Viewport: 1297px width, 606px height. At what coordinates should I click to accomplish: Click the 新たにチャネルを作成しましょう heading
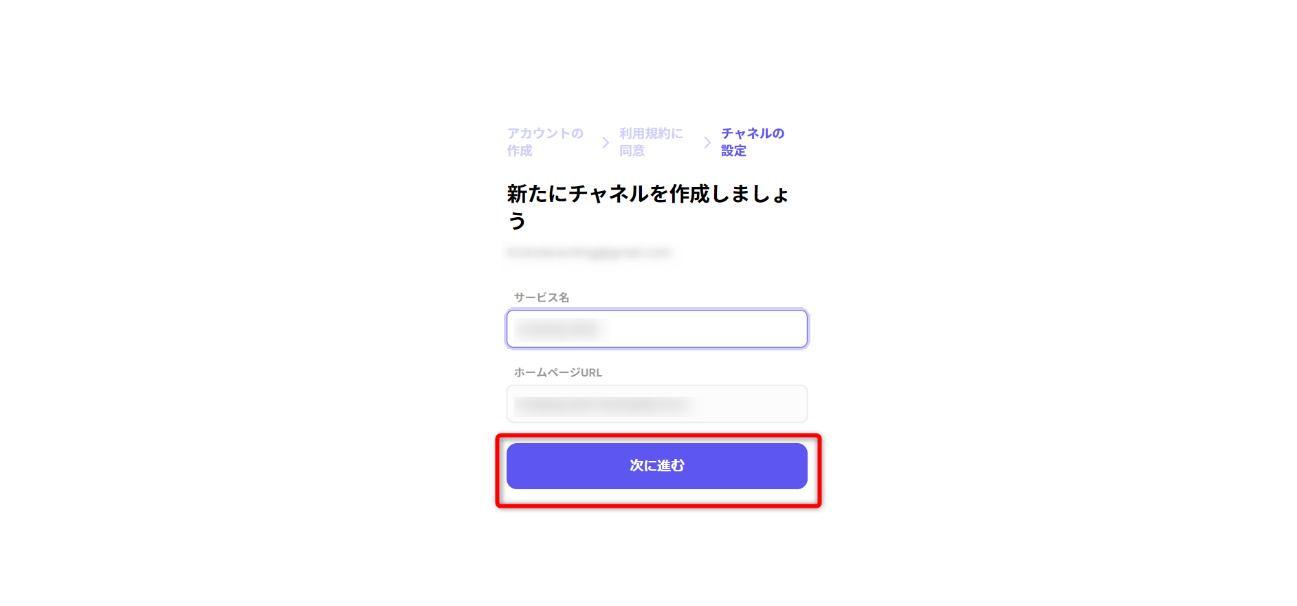pos(648,206)
